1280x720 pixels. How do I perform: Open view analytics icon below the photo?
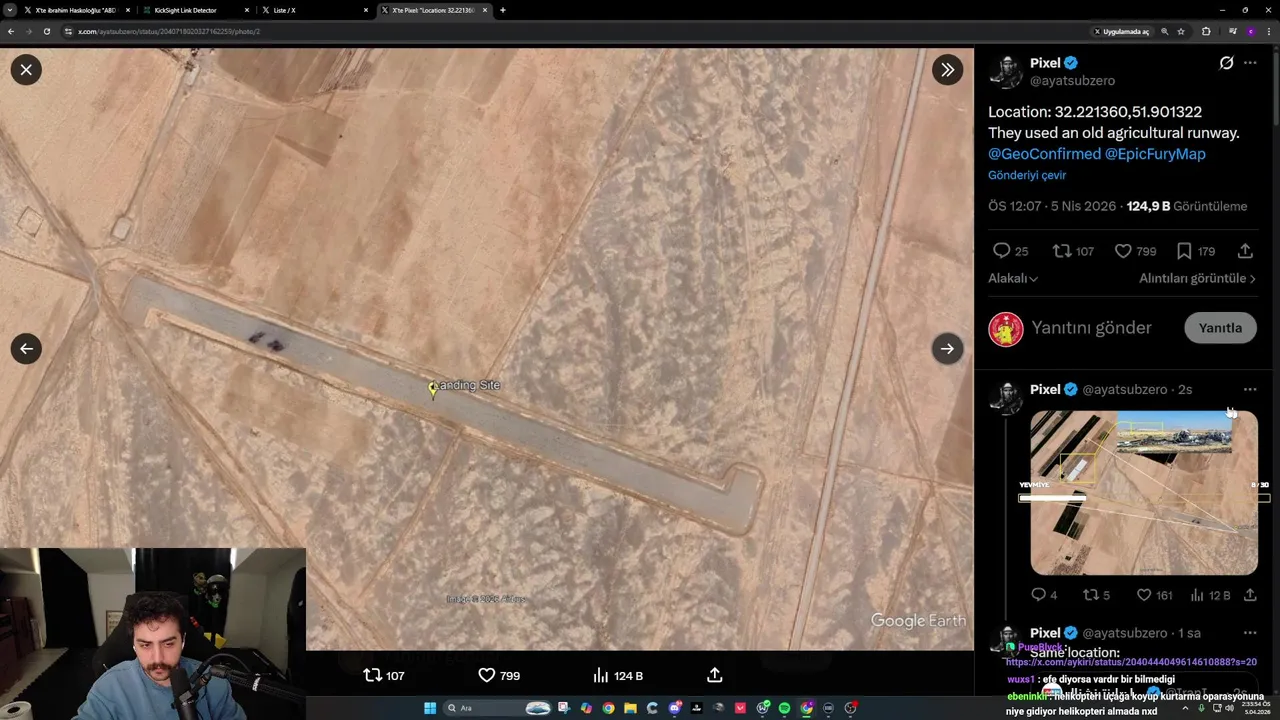pos(601,675)
